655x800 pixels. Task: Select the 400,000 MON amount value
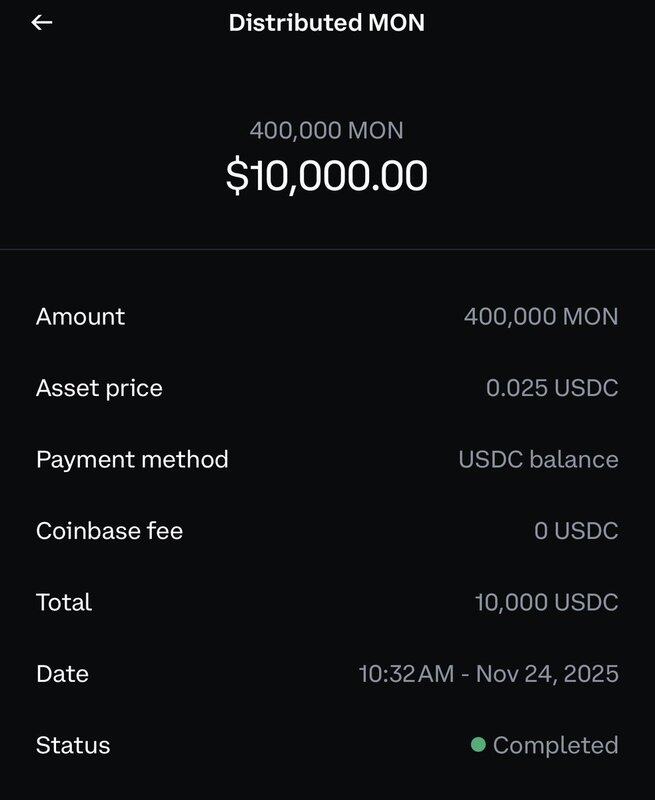(540, 316)
